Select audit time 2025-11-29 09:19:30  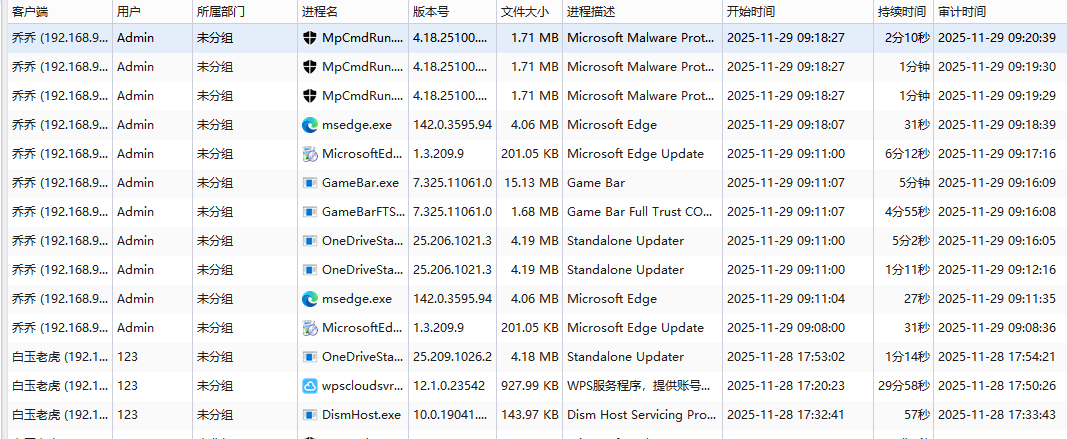point(997,67)
